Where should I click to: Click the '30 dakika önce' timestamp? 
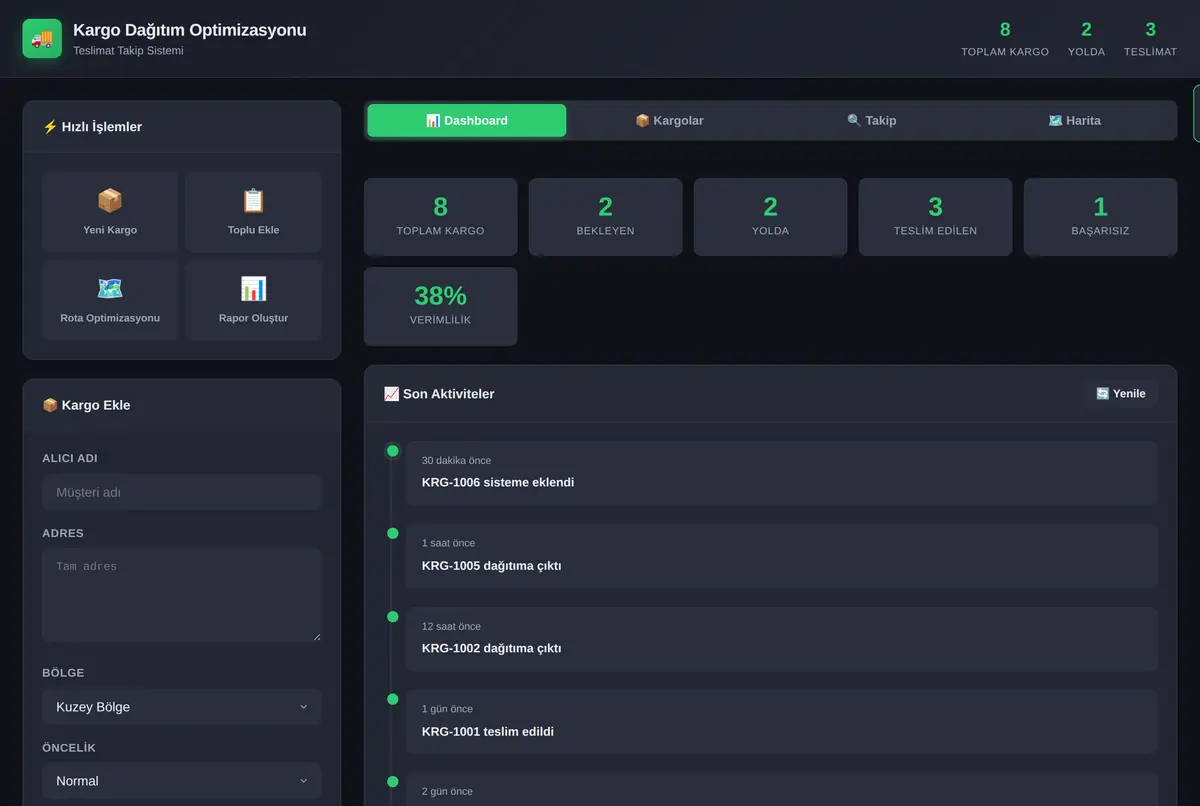coord(456,461)
